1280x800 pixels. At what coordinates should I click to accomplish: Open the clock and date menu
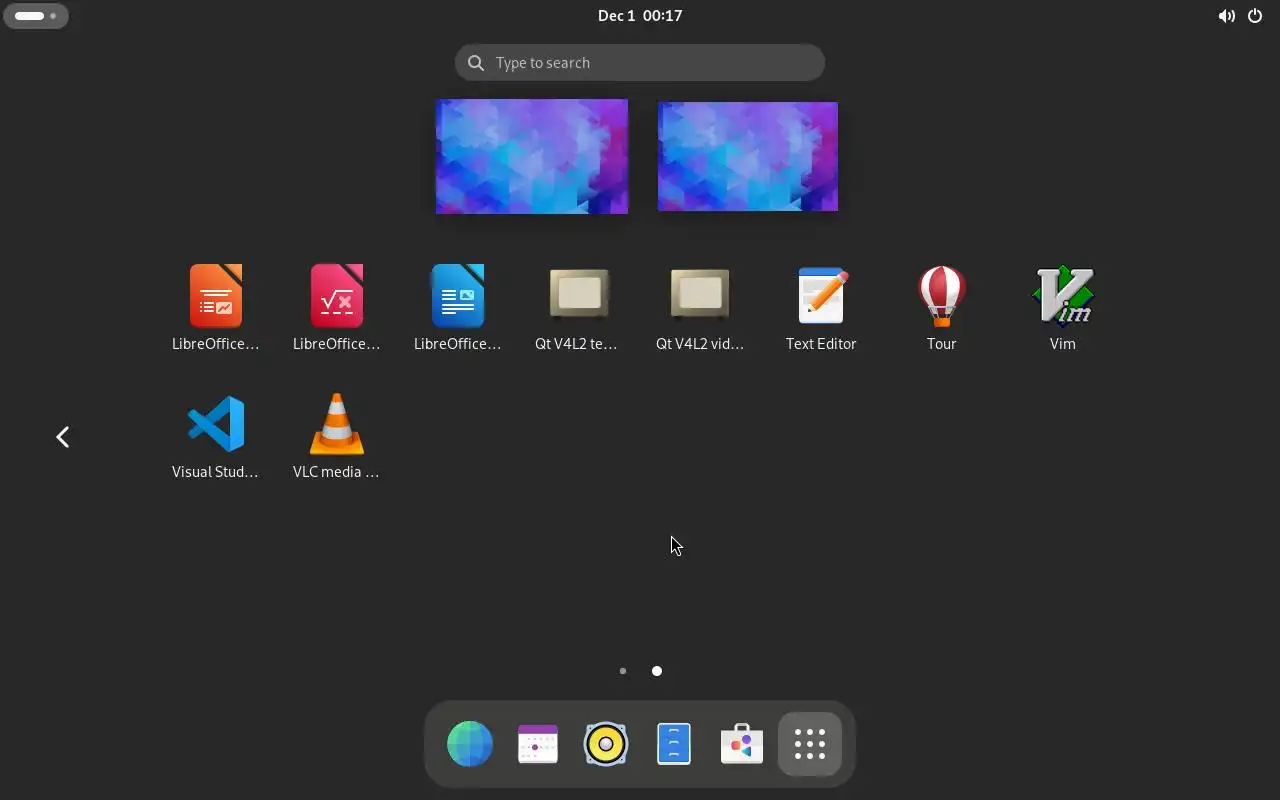tap(640, 15)
